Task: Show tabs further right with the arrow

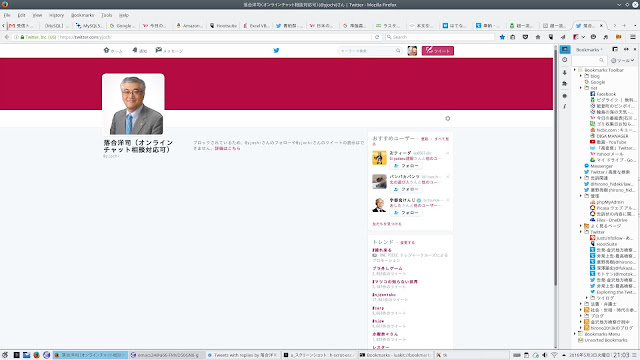Action: tap(614, 25)
